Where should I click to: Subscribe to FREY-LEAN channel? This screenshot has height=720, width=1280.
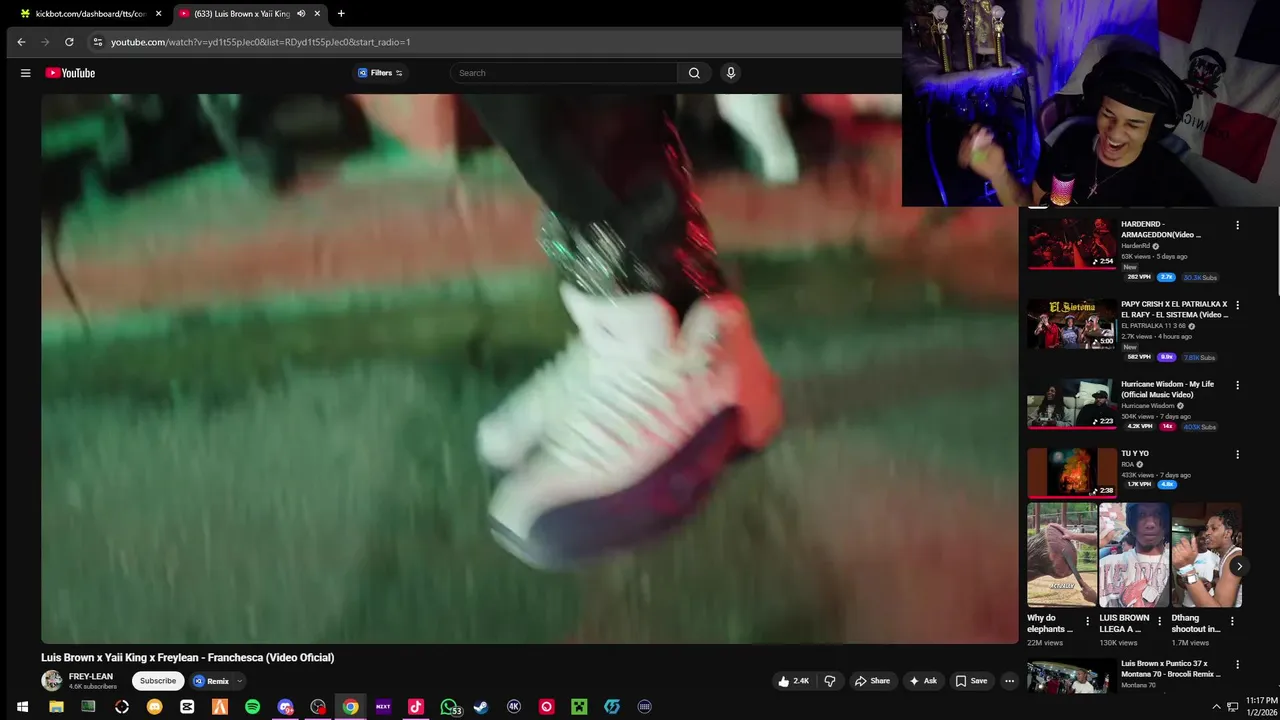(158, 681)
